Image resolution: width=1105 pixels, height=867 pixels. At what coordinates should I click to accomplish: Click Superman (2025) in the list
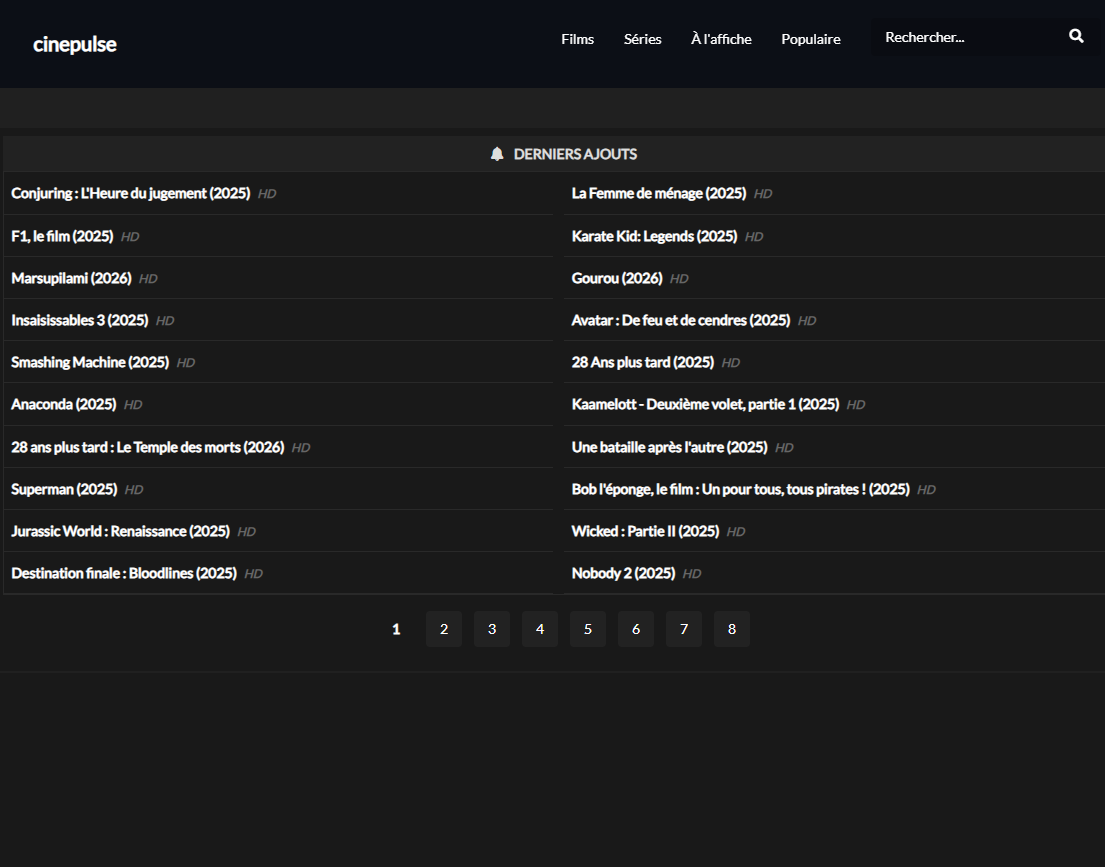coord(64,489)
